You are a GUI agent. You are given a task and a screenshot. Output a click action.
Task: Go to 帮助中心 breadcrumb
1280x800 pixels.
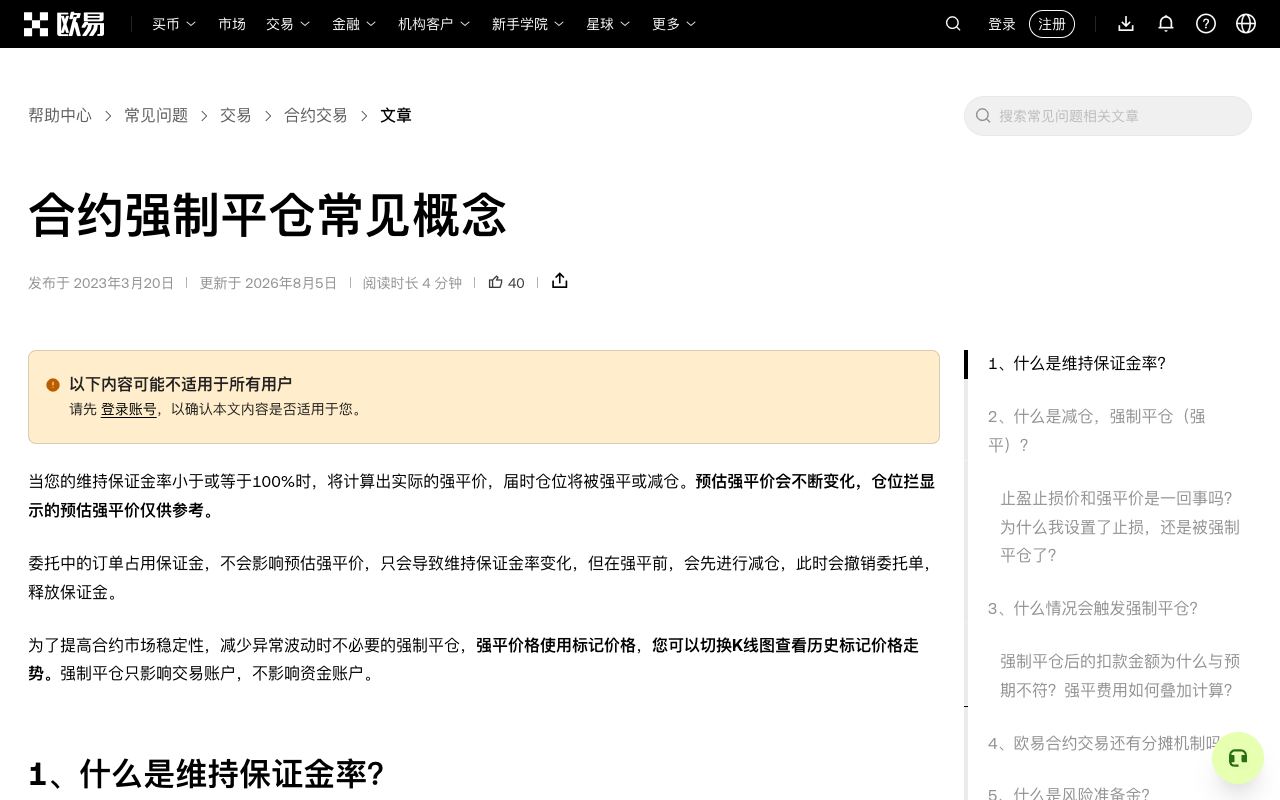(x=60, y=116)
